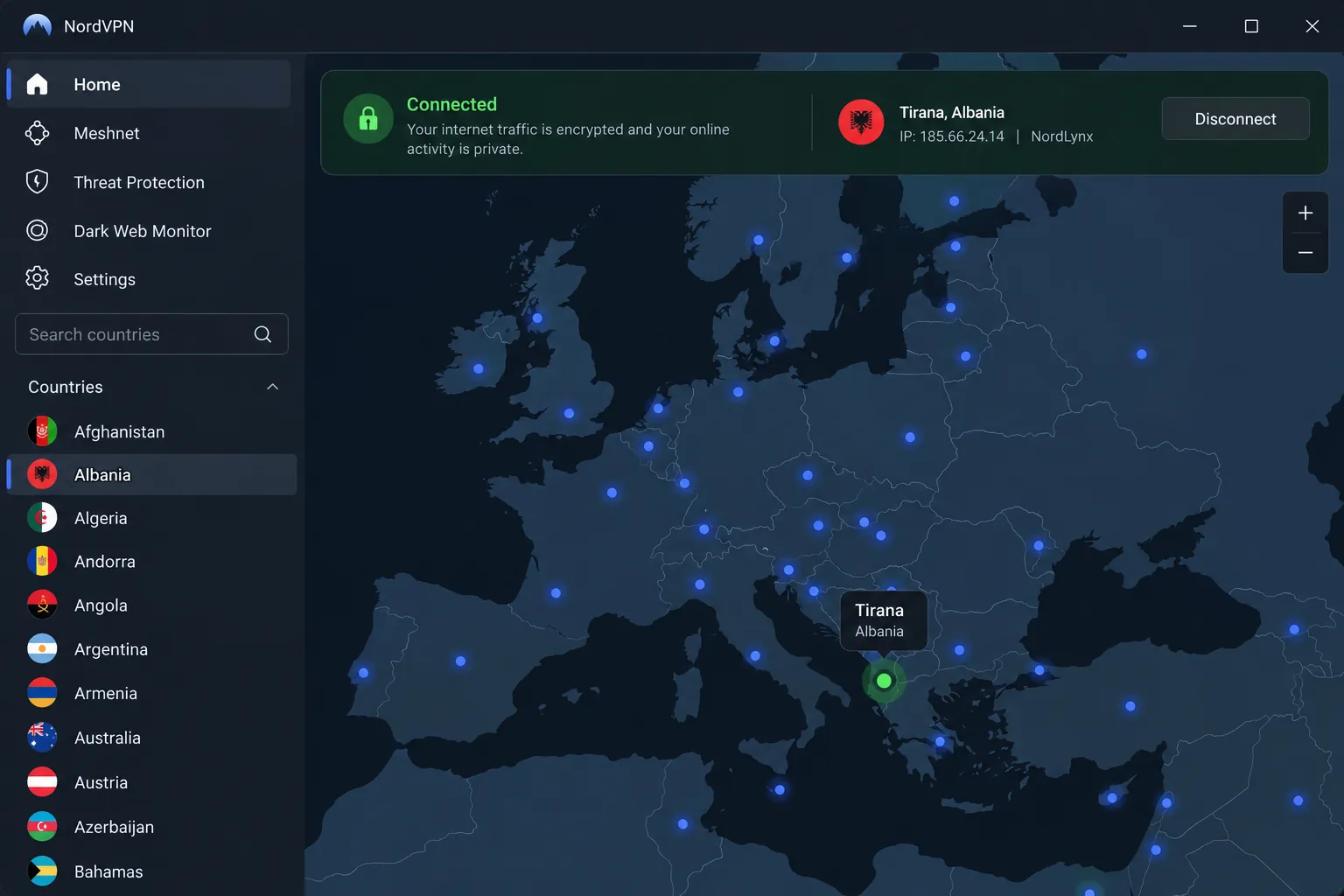This screenshot has height=896, width=1344.
Task: Click the Home house icon
Action: (37, 84)
